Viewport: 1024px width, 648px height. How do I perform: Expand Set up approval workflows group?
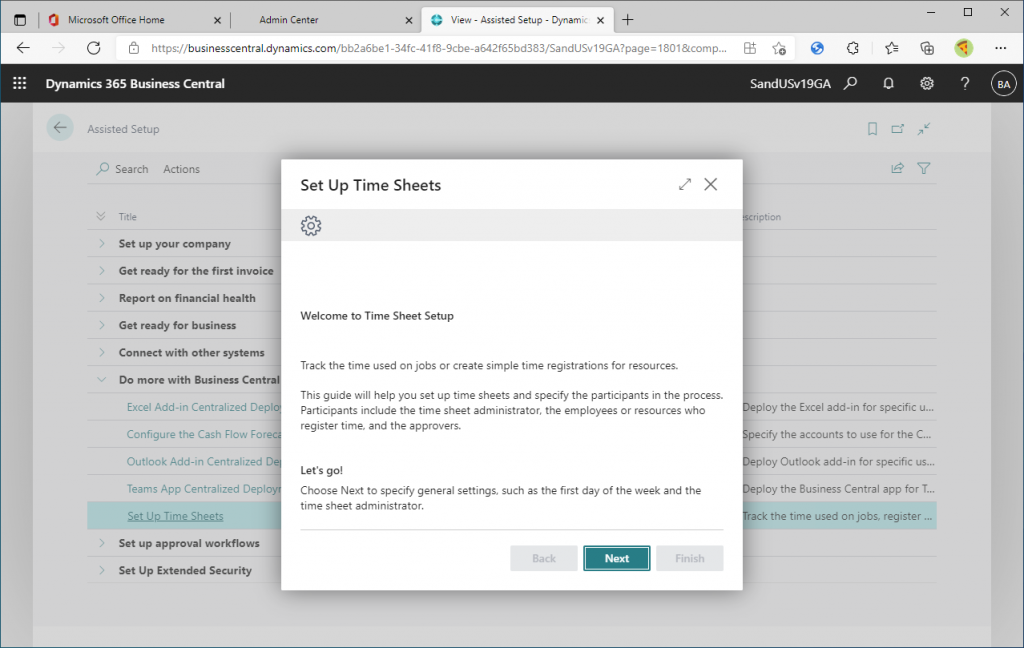102,543
